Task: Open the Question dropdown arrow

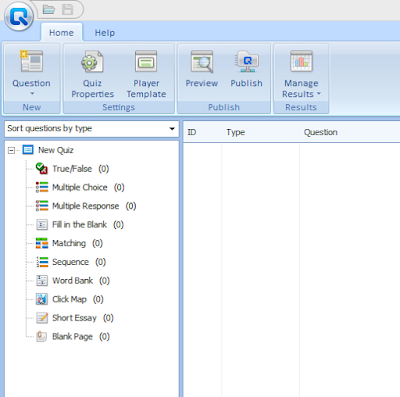Action: tap(32, 93)
